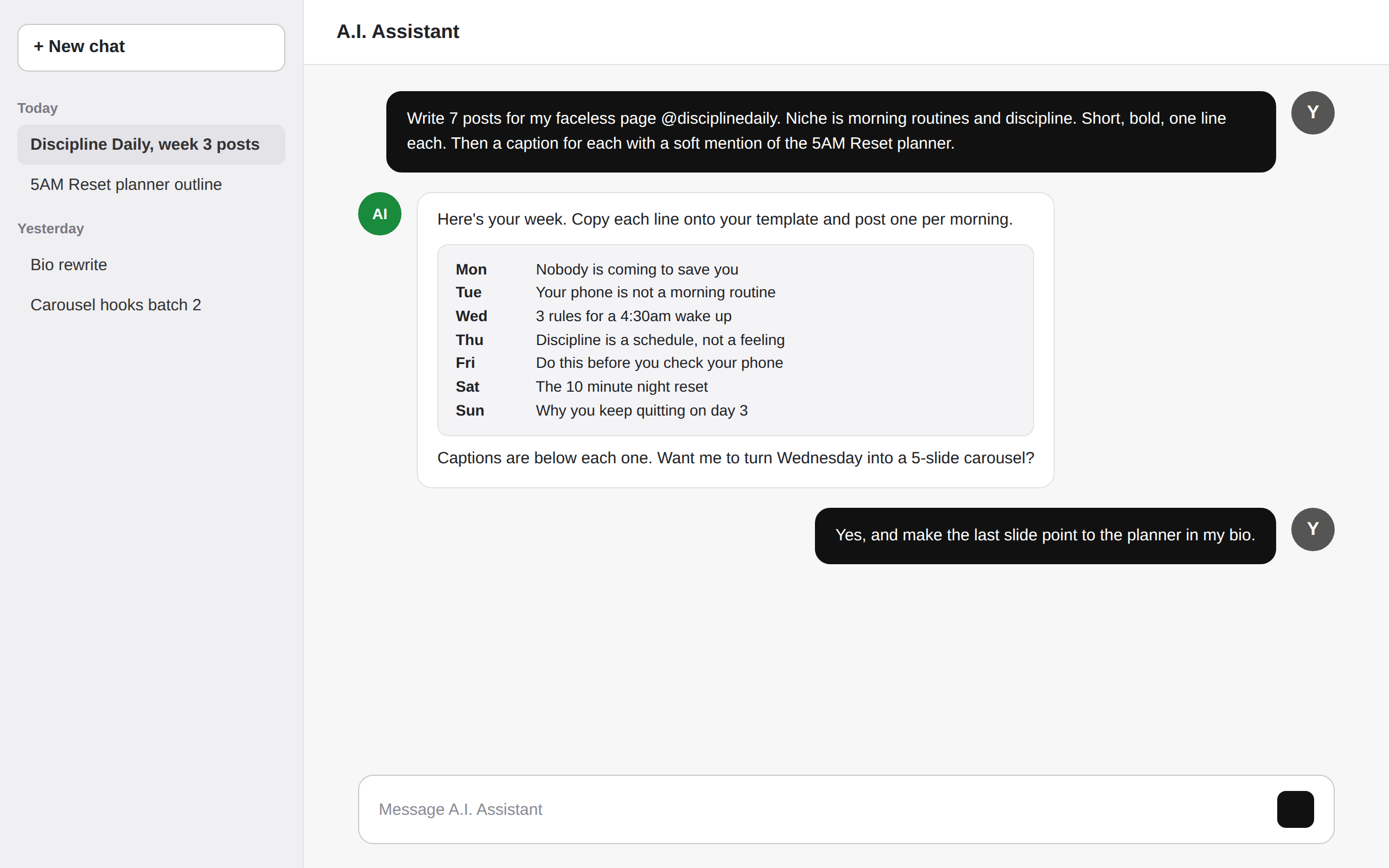This screenshot has height=868, width=1389.
Task: Open Discipline Daily, week 3 posts chat
Action: pyautogui.click(x=151, y=145)
